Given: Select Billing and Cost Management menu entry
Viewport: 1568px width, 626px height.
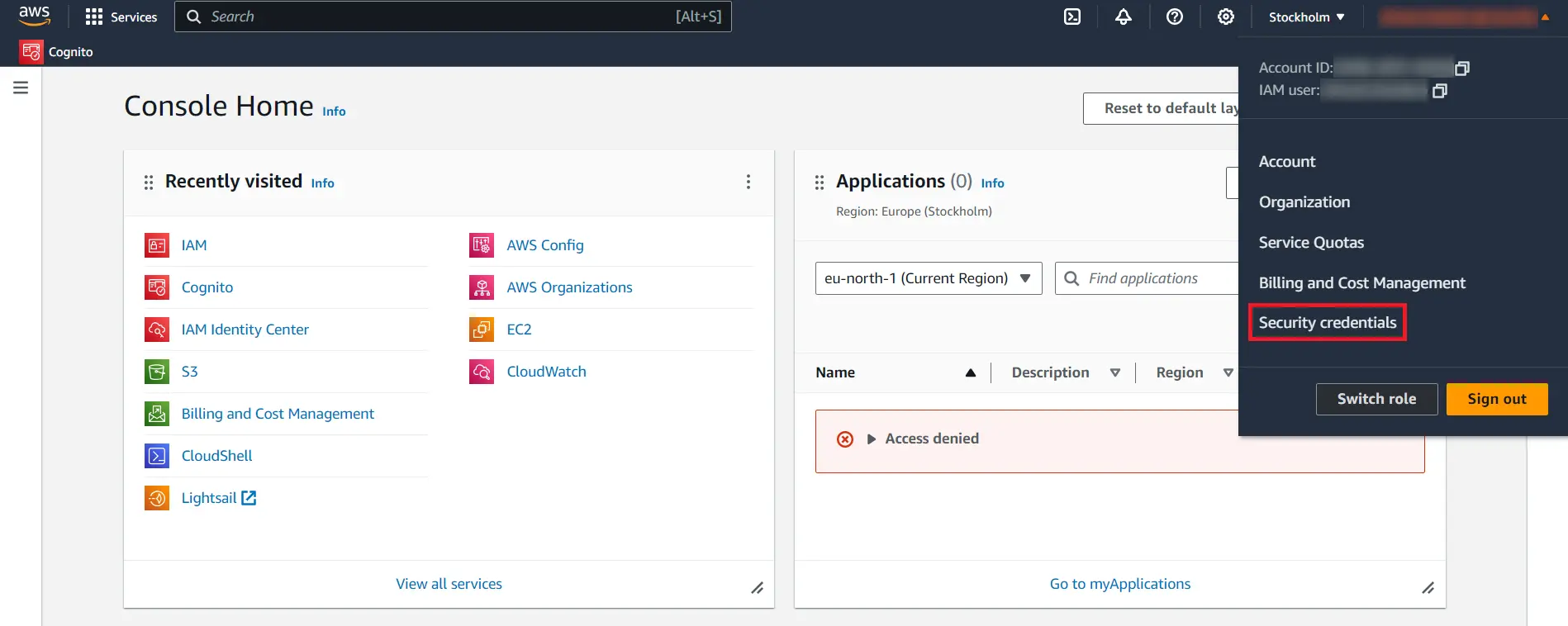Looking at the screenshot, I should tap(1362, 283).
